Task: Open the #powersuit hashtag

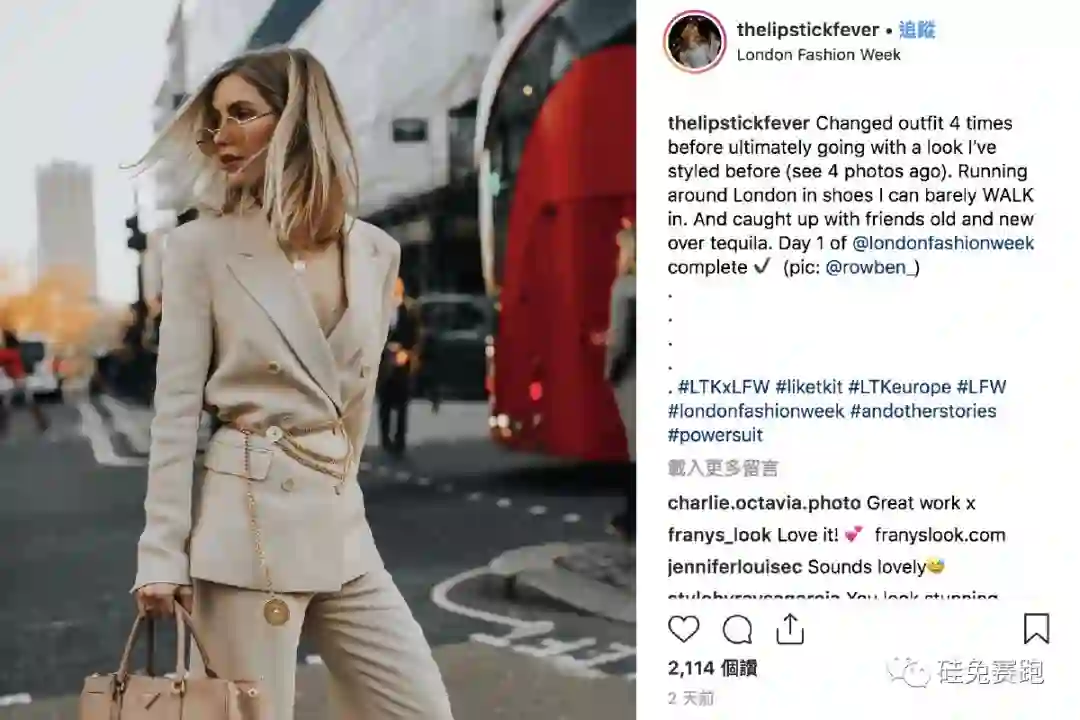Action: pyautogui.click(x=715, y=435)
